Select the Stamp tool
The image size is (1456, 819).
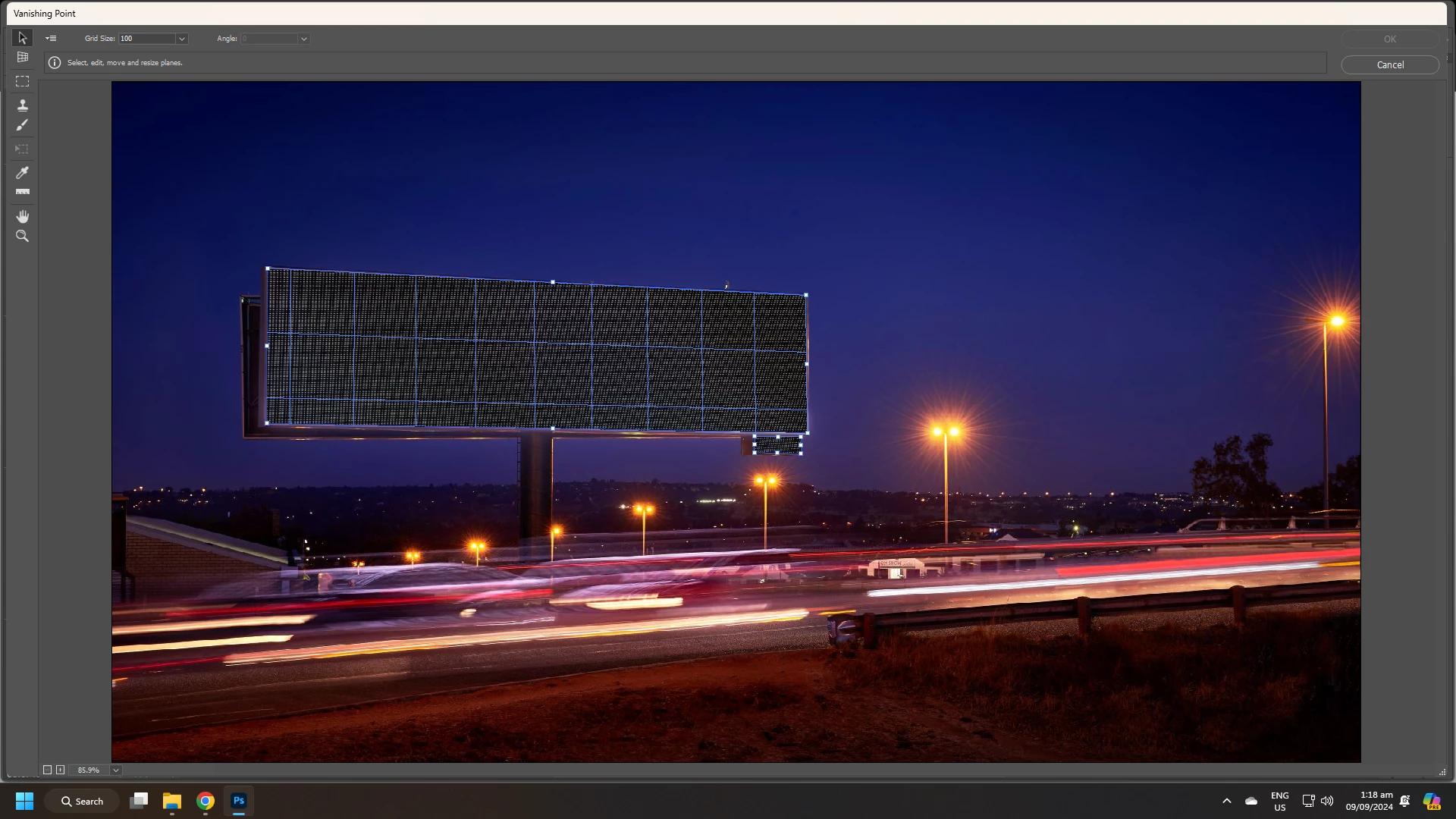tap(22, 105)
